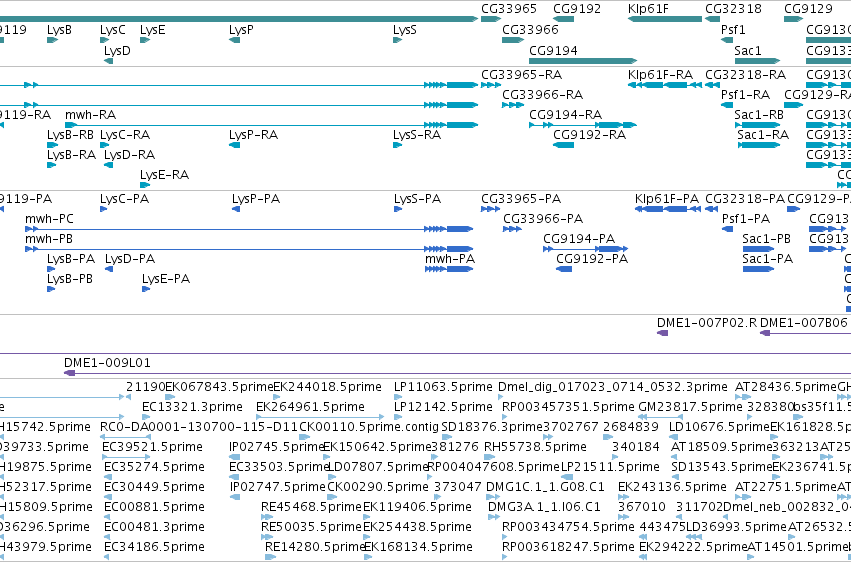Image resolution: width=851 pixels, height=562 pixels.
Task: Select transcript Sac1-RB
Action: tap(757, 125)
